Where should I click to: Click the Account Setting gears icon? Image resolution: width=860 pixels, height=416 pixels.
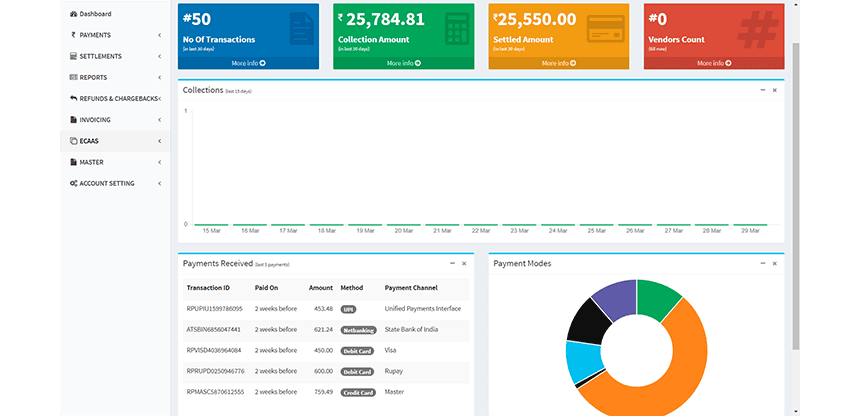tap(73, 183)
